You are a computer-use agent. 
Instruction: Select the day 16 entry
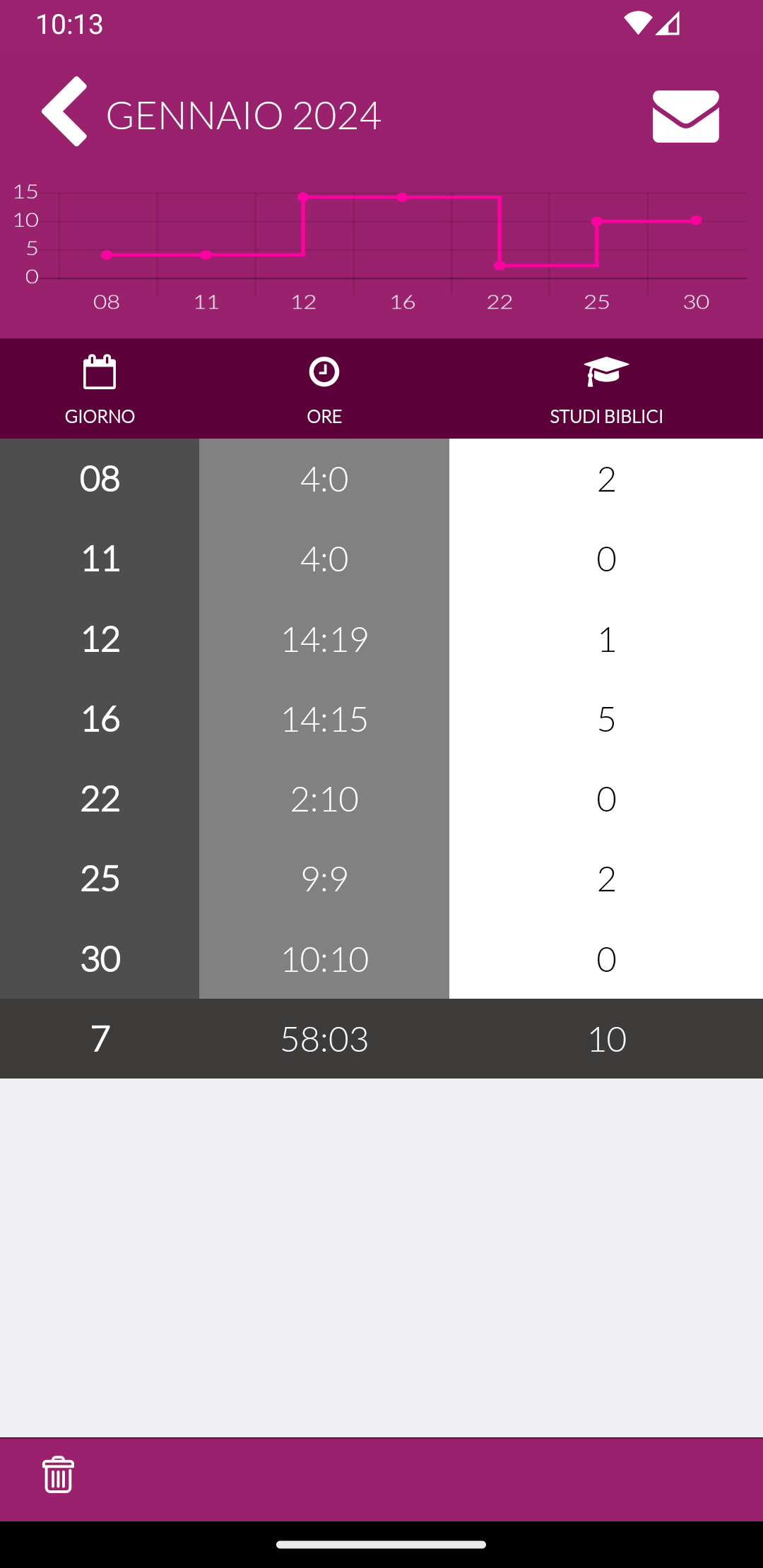click(x=100, y=719)
